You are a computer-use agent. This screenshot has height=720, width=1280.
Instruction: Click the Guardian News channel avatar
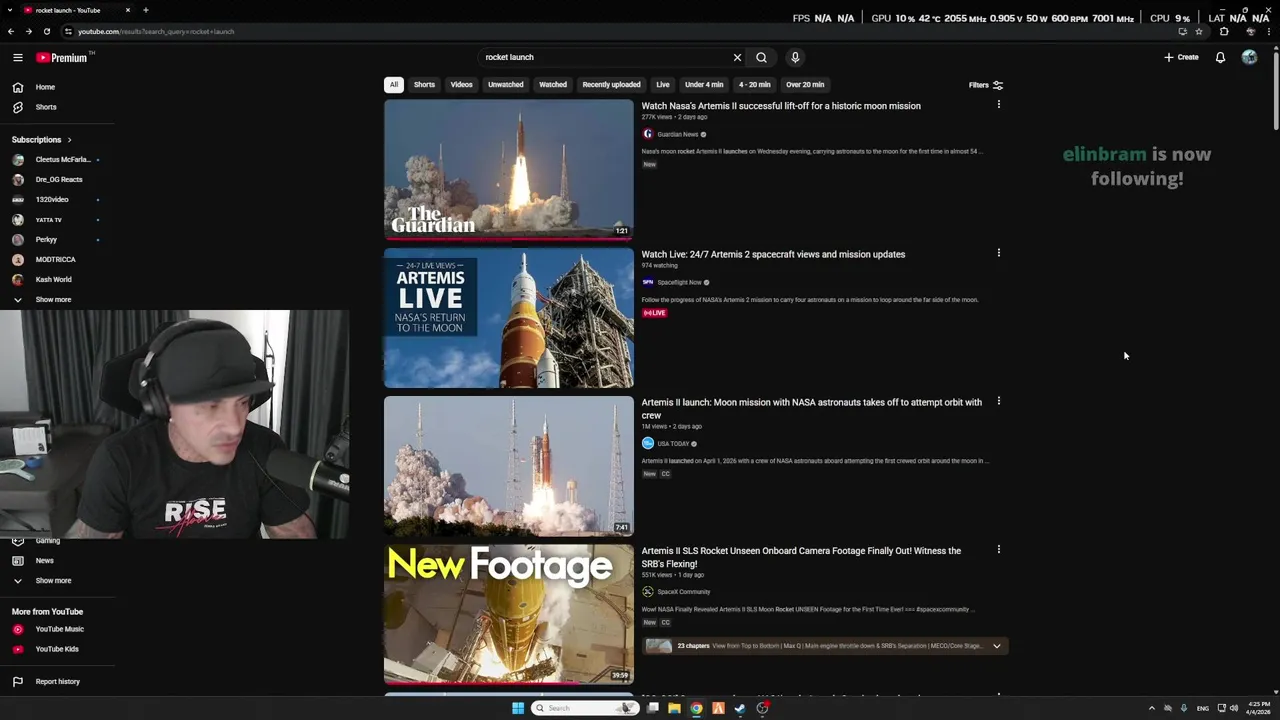[647, 134]
